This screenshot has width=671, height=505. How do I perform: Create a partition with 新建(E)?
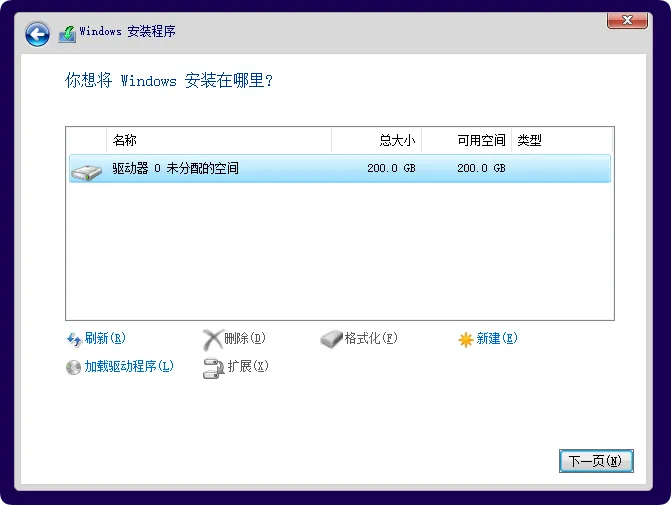(497, 338)
